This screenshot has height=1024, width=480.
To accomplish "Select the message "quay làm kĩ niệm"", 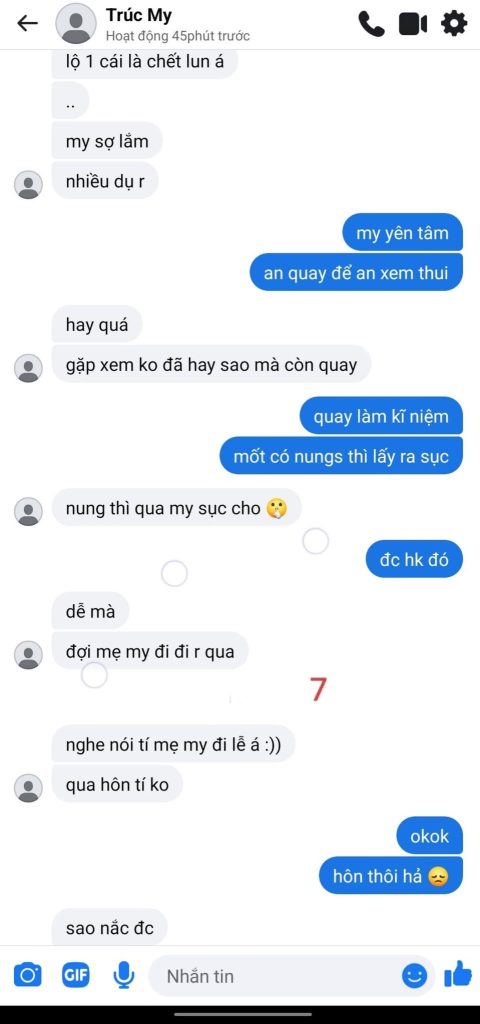I will [381, 417].
